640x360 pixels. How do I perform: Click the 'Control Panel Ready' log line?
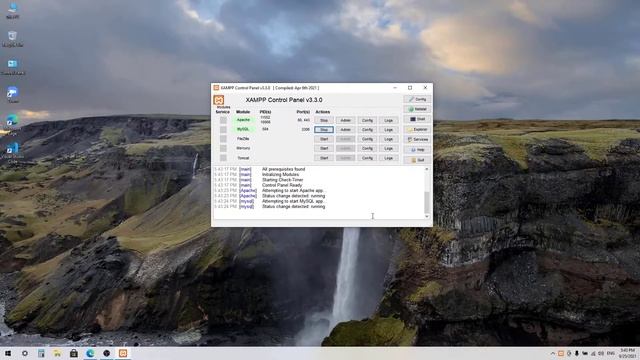[282, 185]
